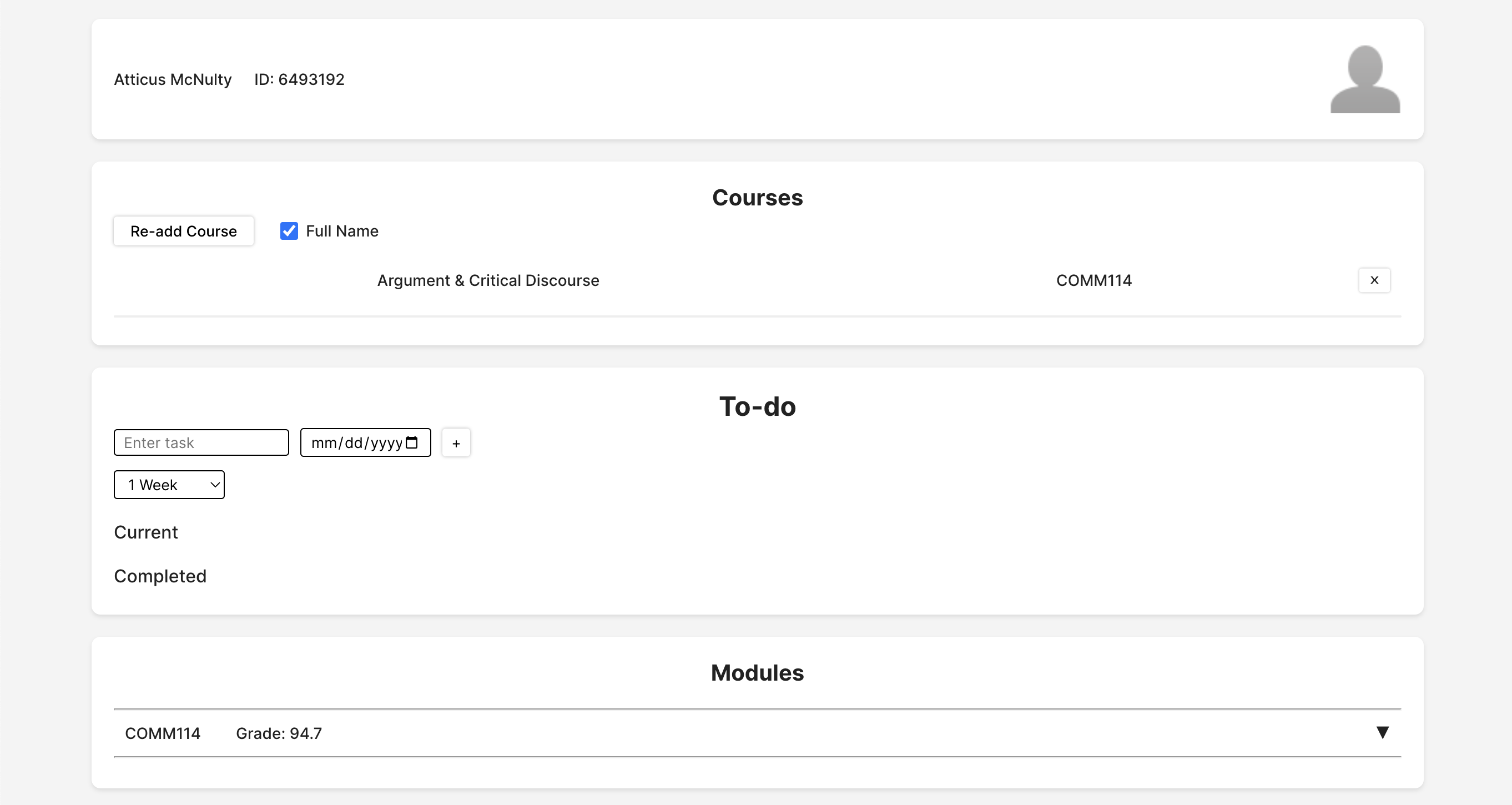Click the user profile avatar icon
Screen dimensions: 1512x805
(x=1365, y=79)
